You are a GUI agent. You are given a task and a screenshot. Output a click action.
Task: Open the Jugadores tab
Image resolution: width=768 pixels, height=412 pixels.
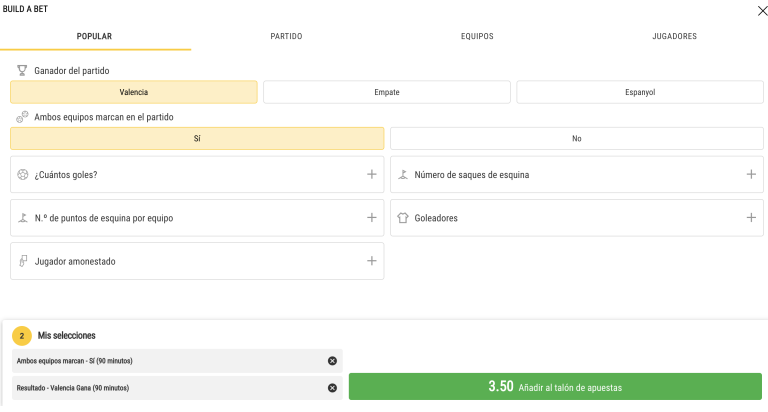674,36
